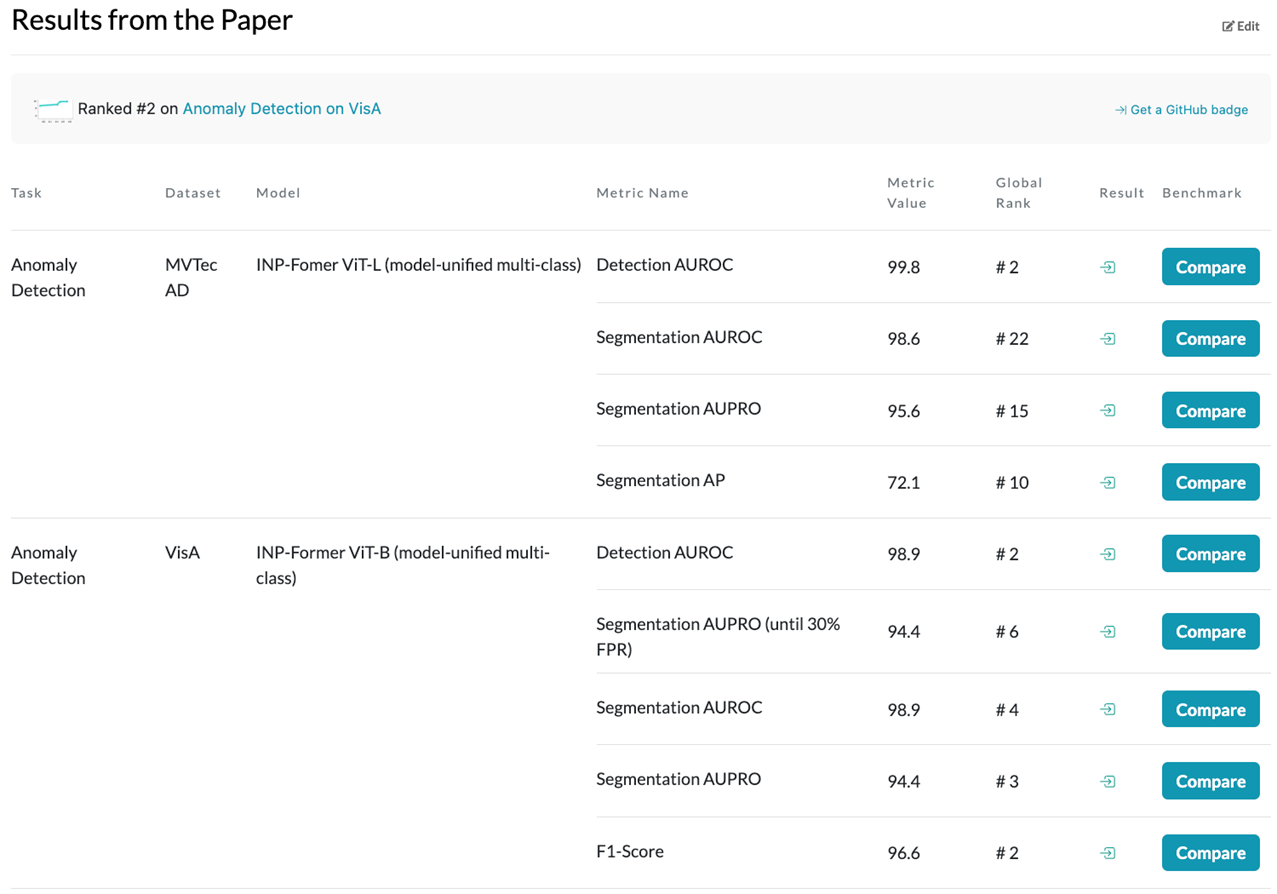Compare Segmentation AUPRO until 30% FPR
This screenshot has width=1277, height=894.
point(1210,632)
